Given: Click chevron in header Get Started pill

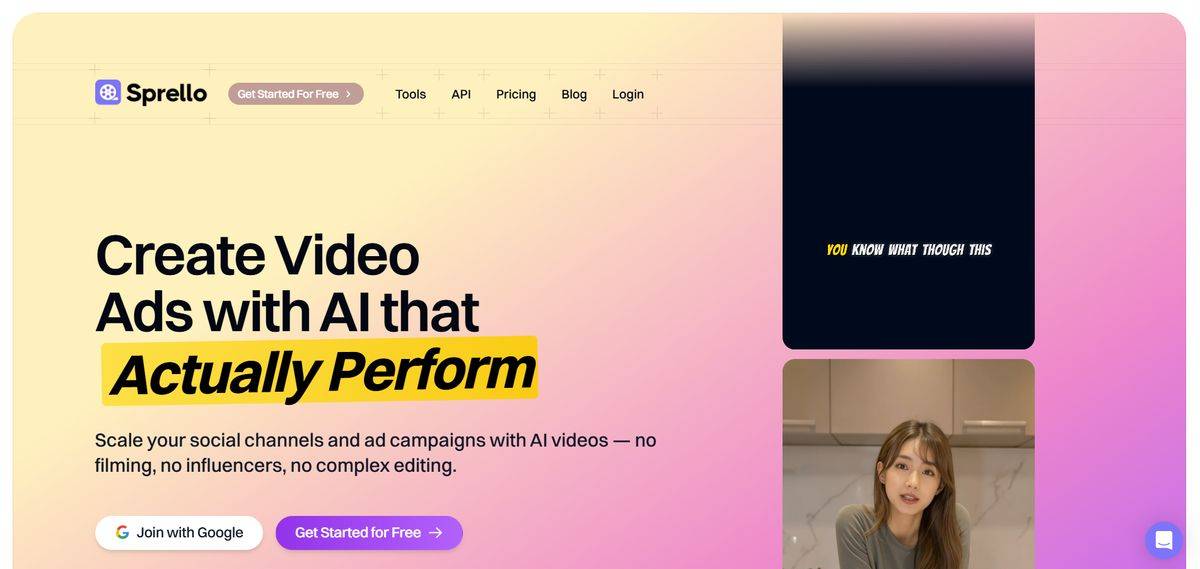Looking at the screenshot, I should (x=348, y=94).
